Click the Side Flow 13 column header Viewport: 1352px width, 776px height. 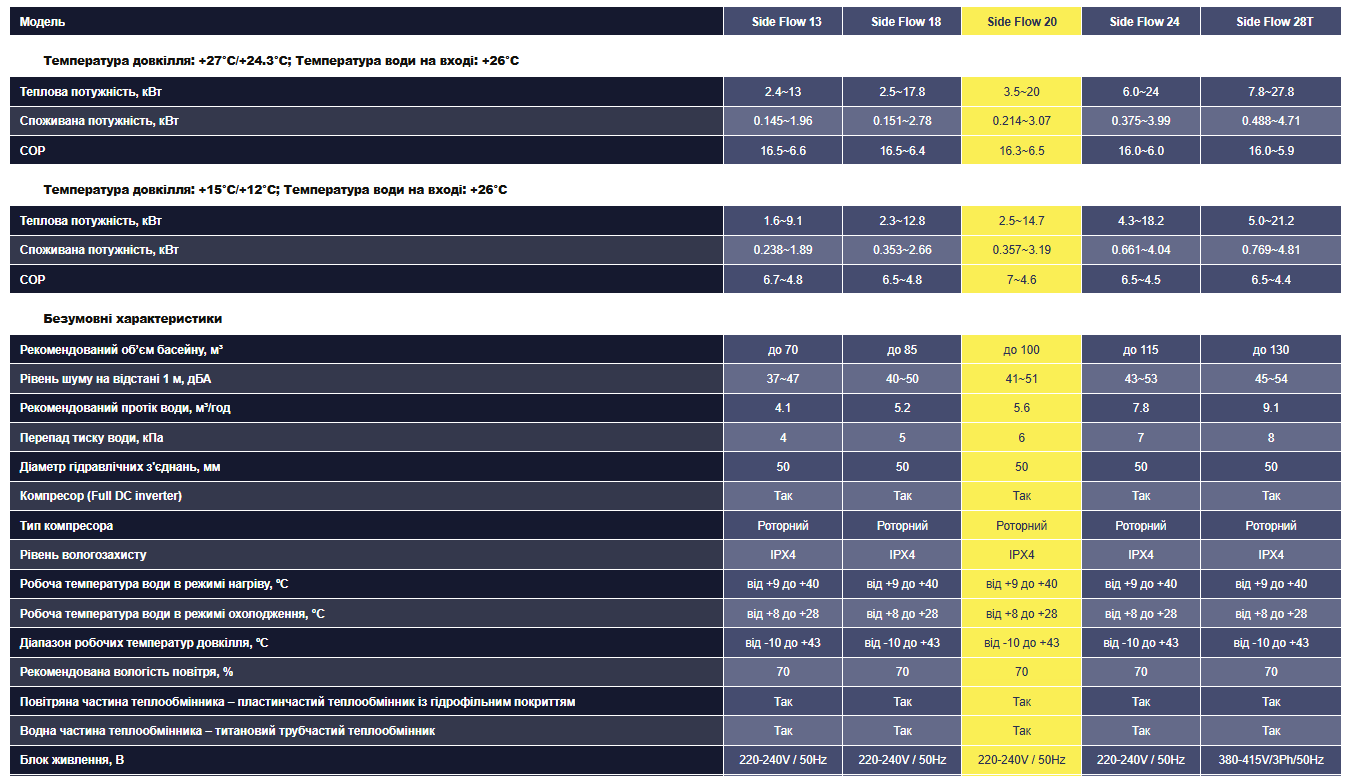(x=783, y=22)
